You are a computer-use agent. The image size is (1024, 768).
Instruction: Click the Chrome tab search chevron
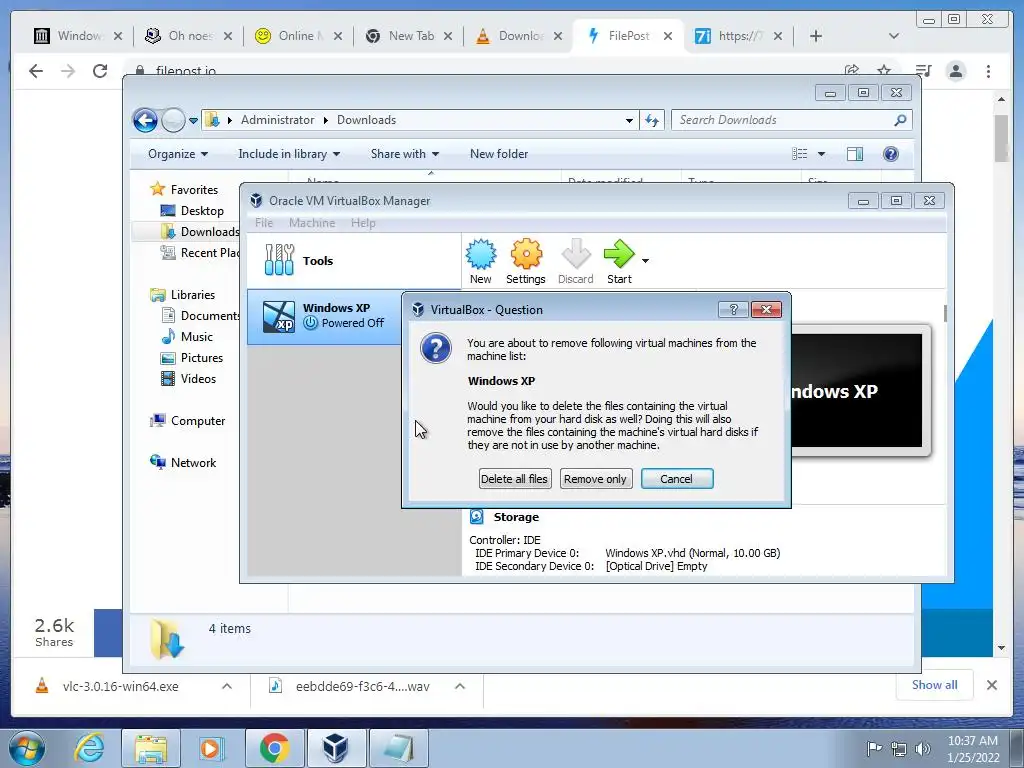tap(894, 36)
